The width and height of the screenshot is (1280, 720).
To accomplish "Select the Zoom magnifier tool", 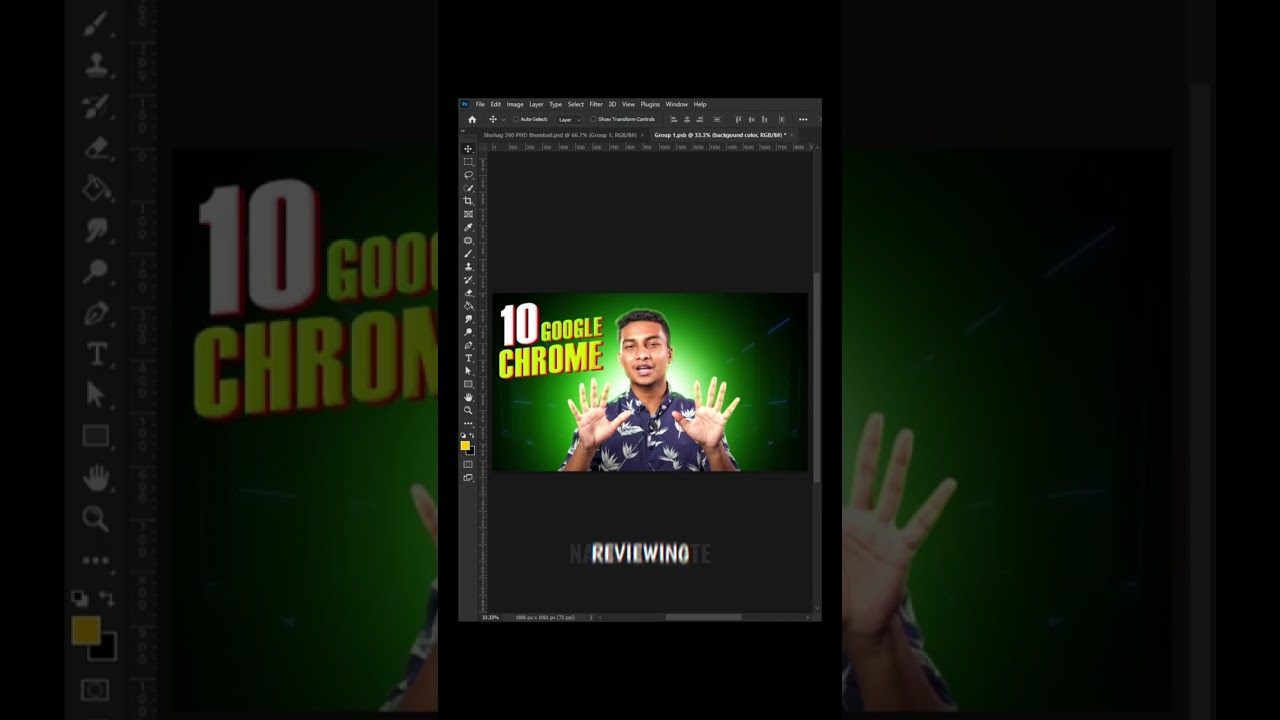I will pyautogui.click(x=467, y=410).
